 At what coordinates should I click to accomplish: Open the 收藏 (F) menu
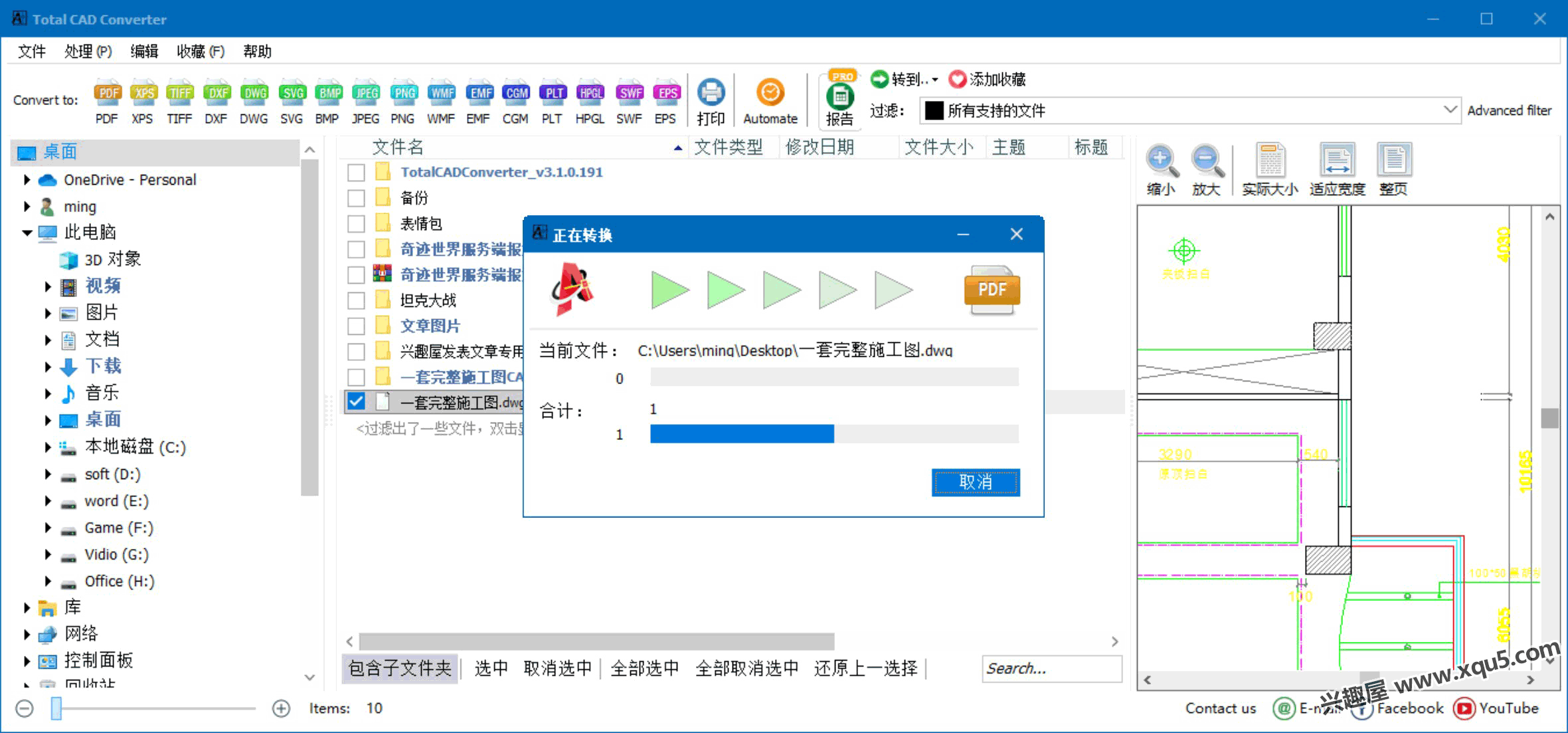[201, 51]
